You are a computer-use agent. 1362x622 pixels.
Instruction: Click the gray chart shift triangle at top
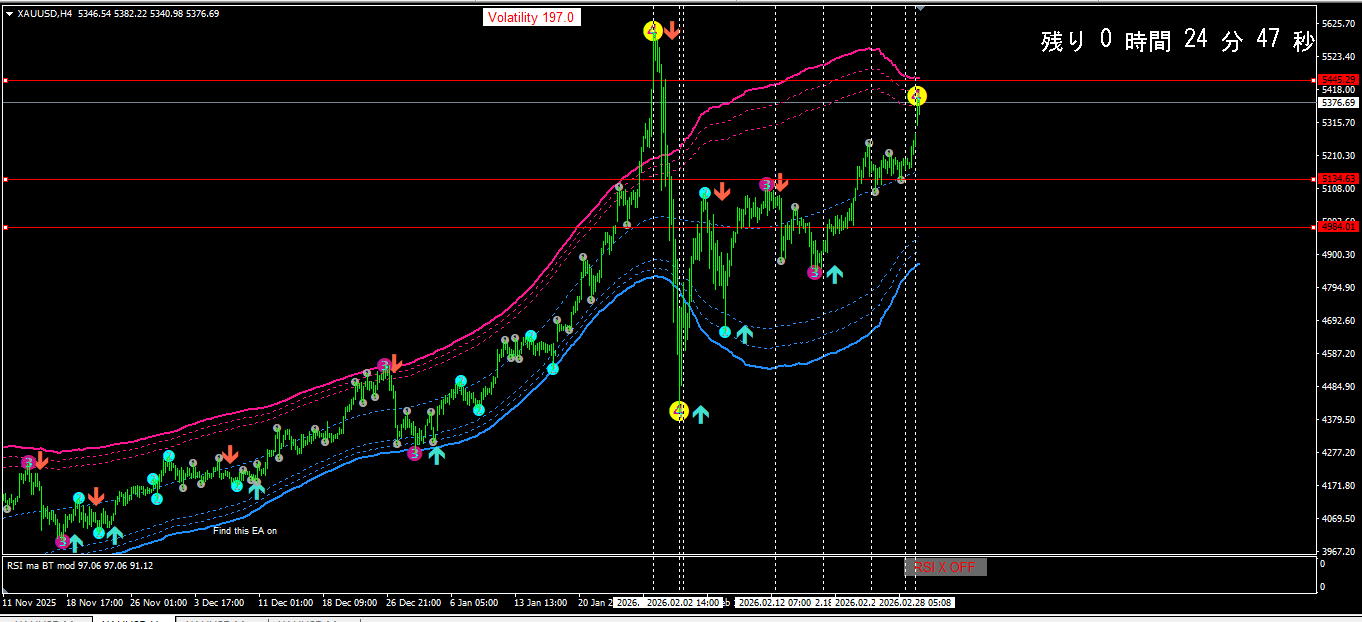click(920, 7)
